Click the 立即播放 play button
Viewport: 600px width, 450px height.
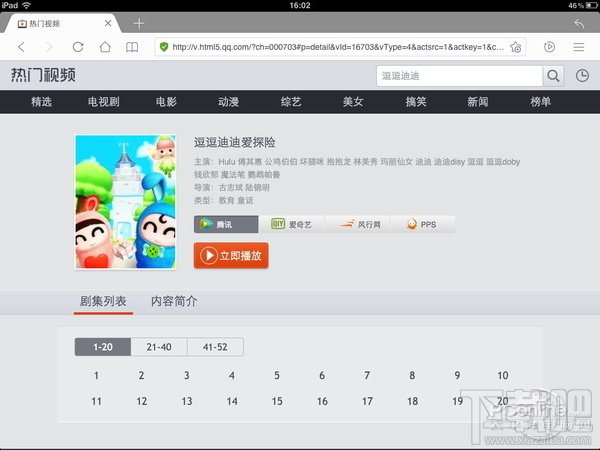point(231,255)
